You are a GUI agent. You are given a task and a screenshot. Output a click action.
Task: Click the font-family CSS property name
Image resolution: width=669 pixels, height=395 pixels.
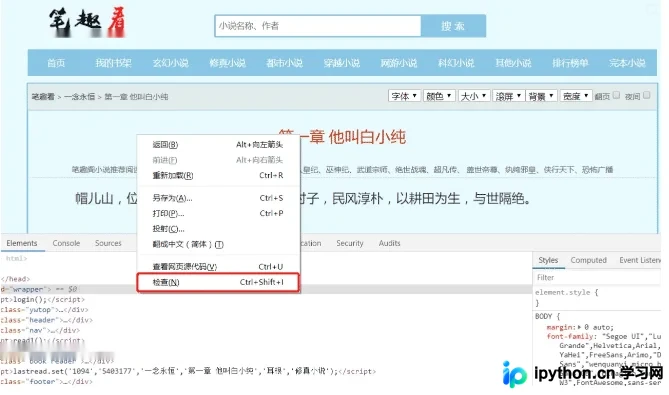click(569, 337)
